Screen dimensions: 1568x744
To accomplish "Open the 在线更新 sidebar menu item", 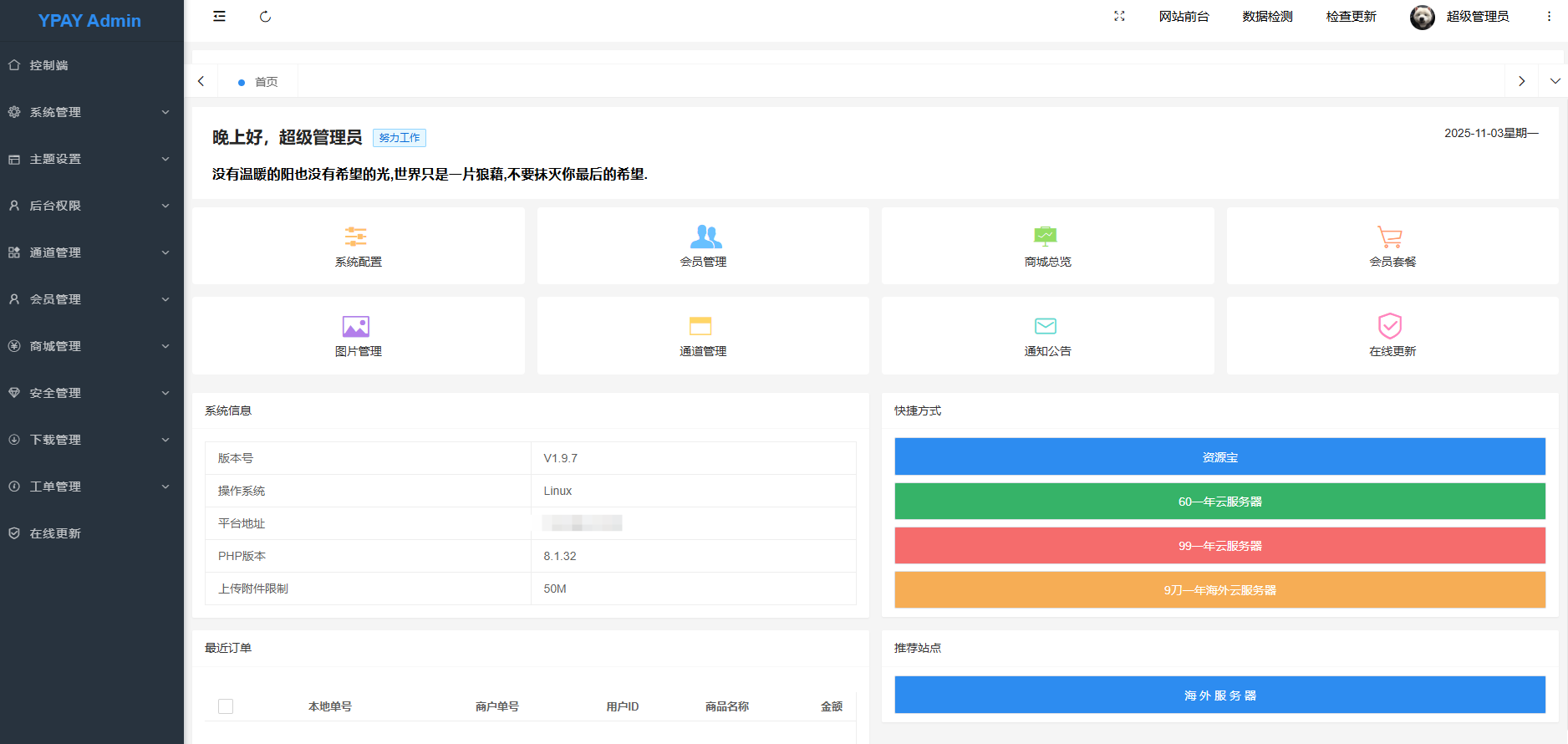I will pos(92,533).
